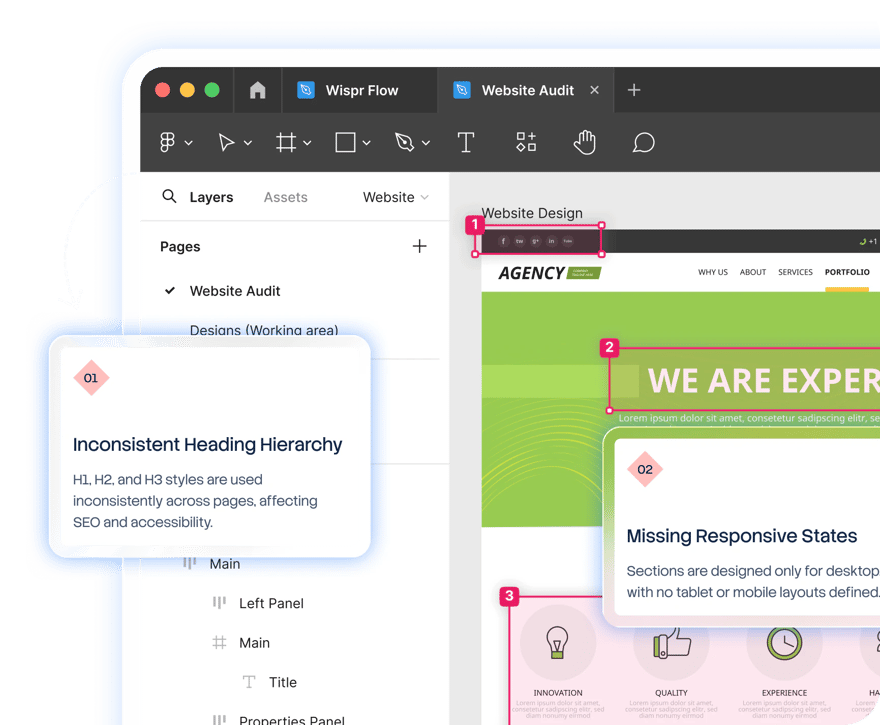Open the Resources components tool
The image size is (880, 725).
tap(526, 142)
